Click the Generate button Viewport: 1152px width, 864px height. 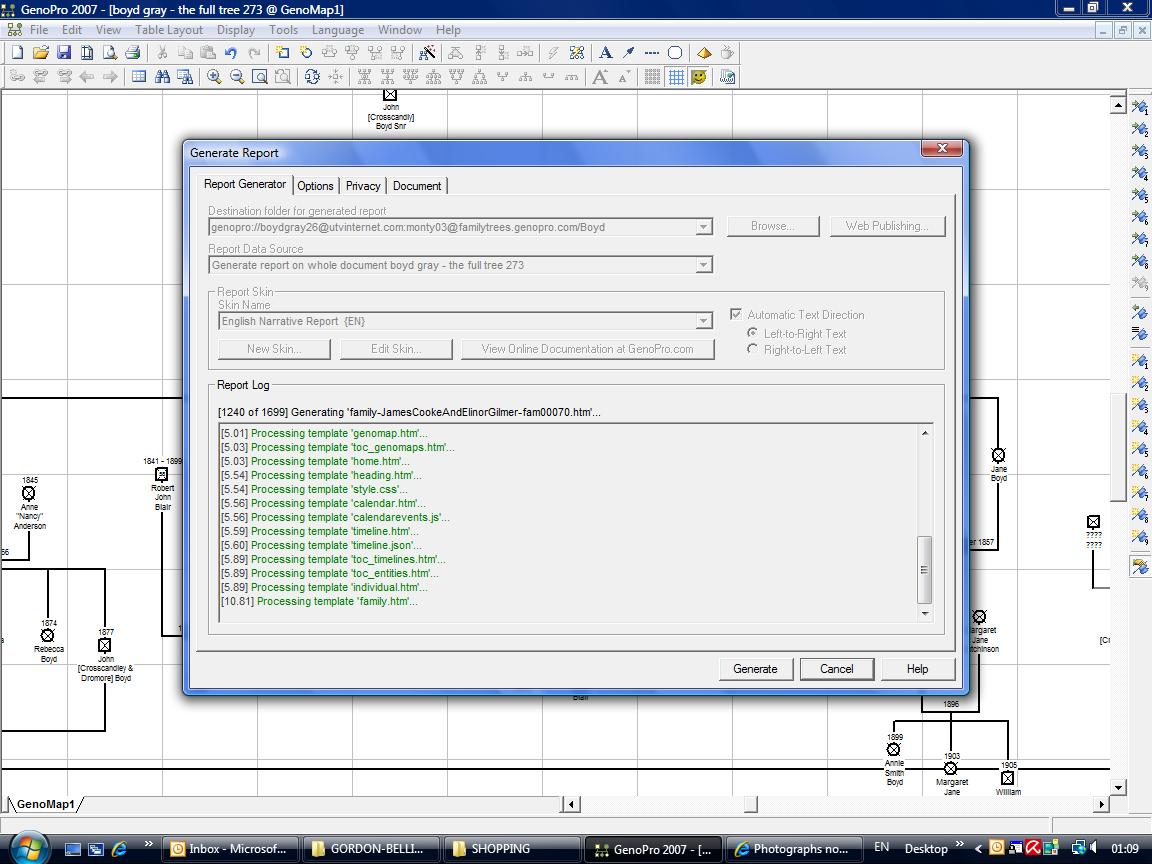tap(755, 669)
